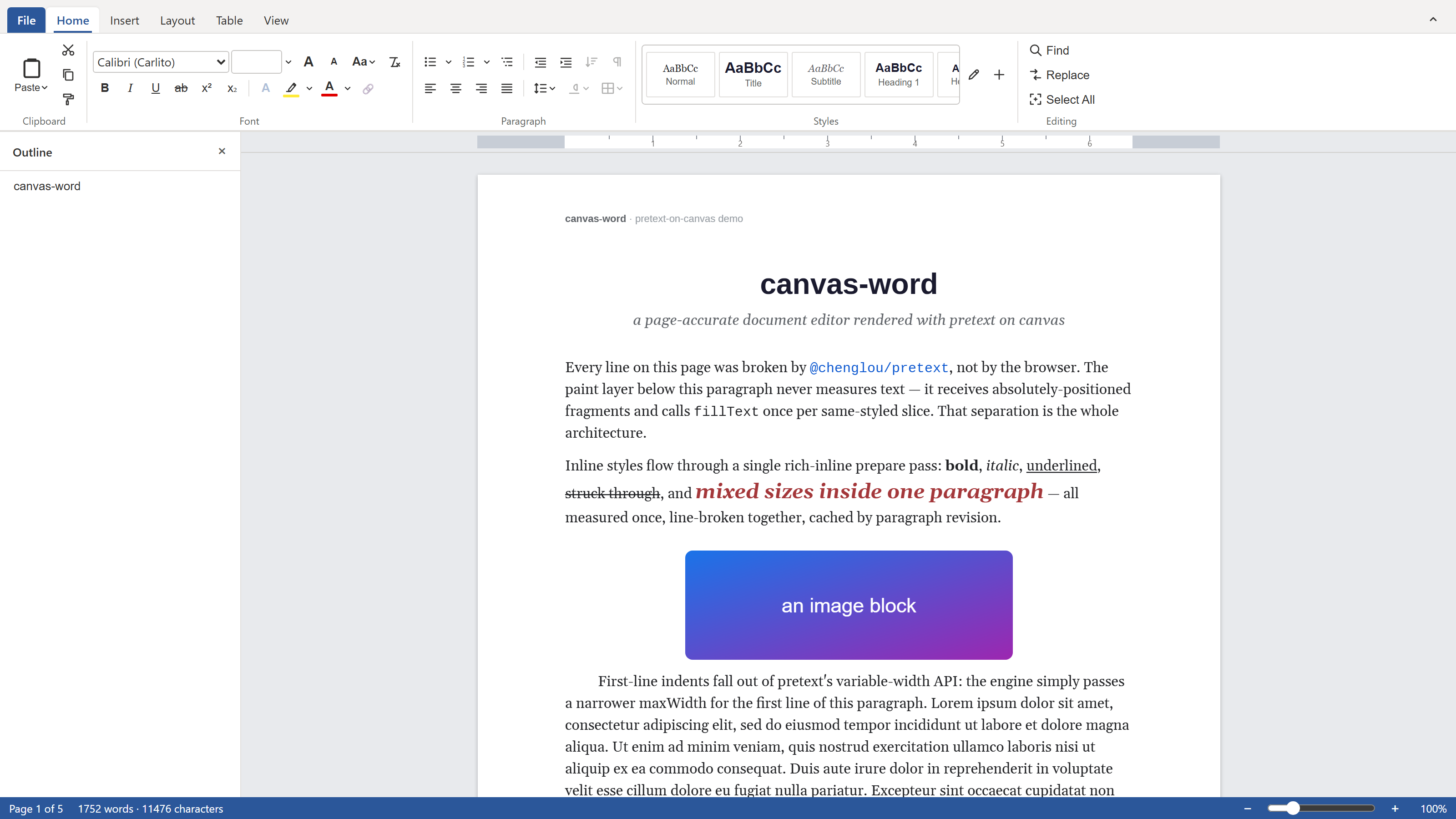Click the highlighter pen icon

click(x=291, y=88)
